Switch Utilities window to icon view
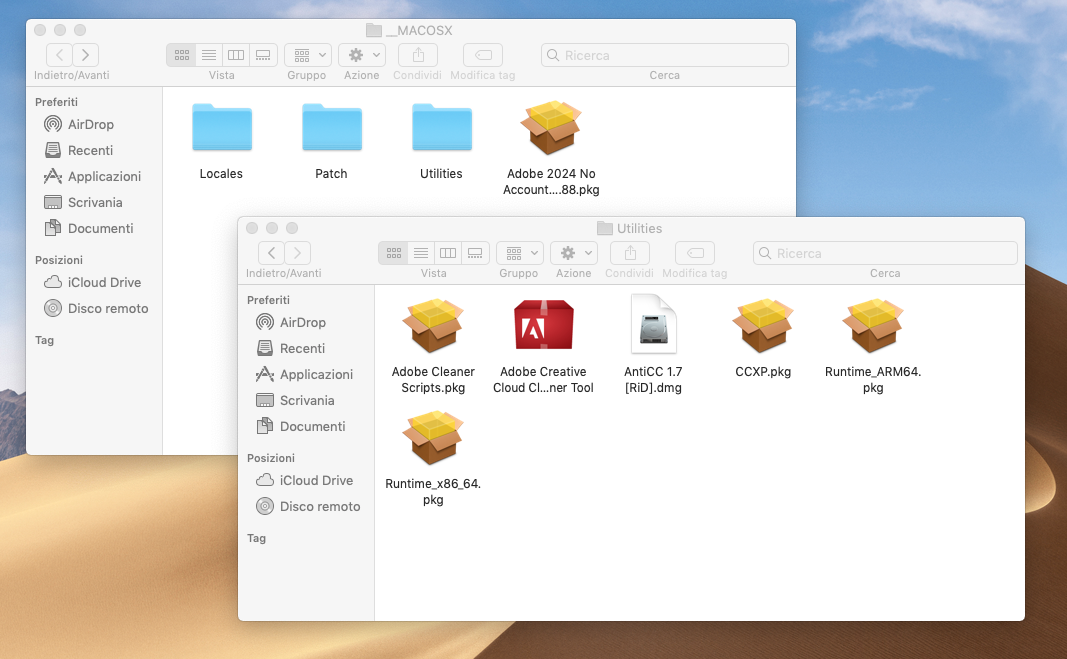Image resolution: width=1067 pixels, height=659 pixels. (393, 253)
